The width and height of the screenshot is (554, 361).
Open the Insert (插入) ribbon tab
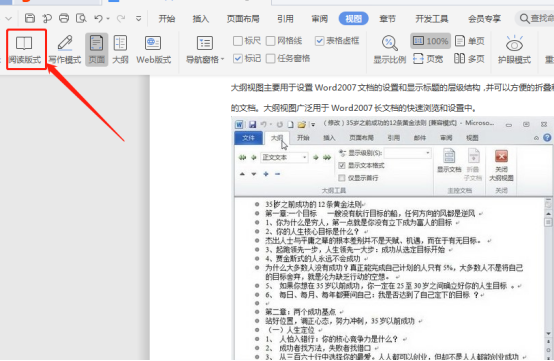[x=200, y=19]
